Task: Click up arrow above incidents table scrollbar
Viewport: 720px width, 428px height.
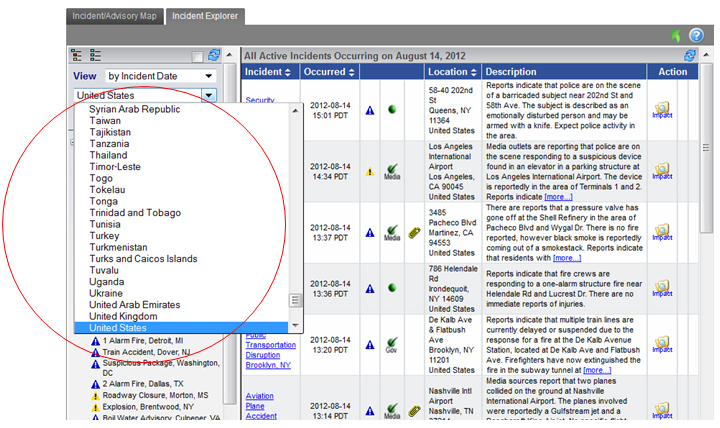Action: tap(706, 55)
